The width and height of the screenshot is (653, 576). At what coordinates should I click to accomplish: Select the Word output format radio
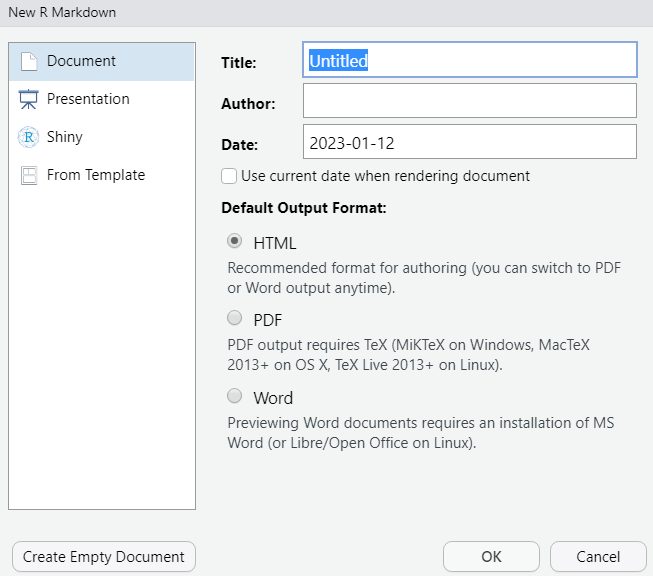(x=235, y=396)
